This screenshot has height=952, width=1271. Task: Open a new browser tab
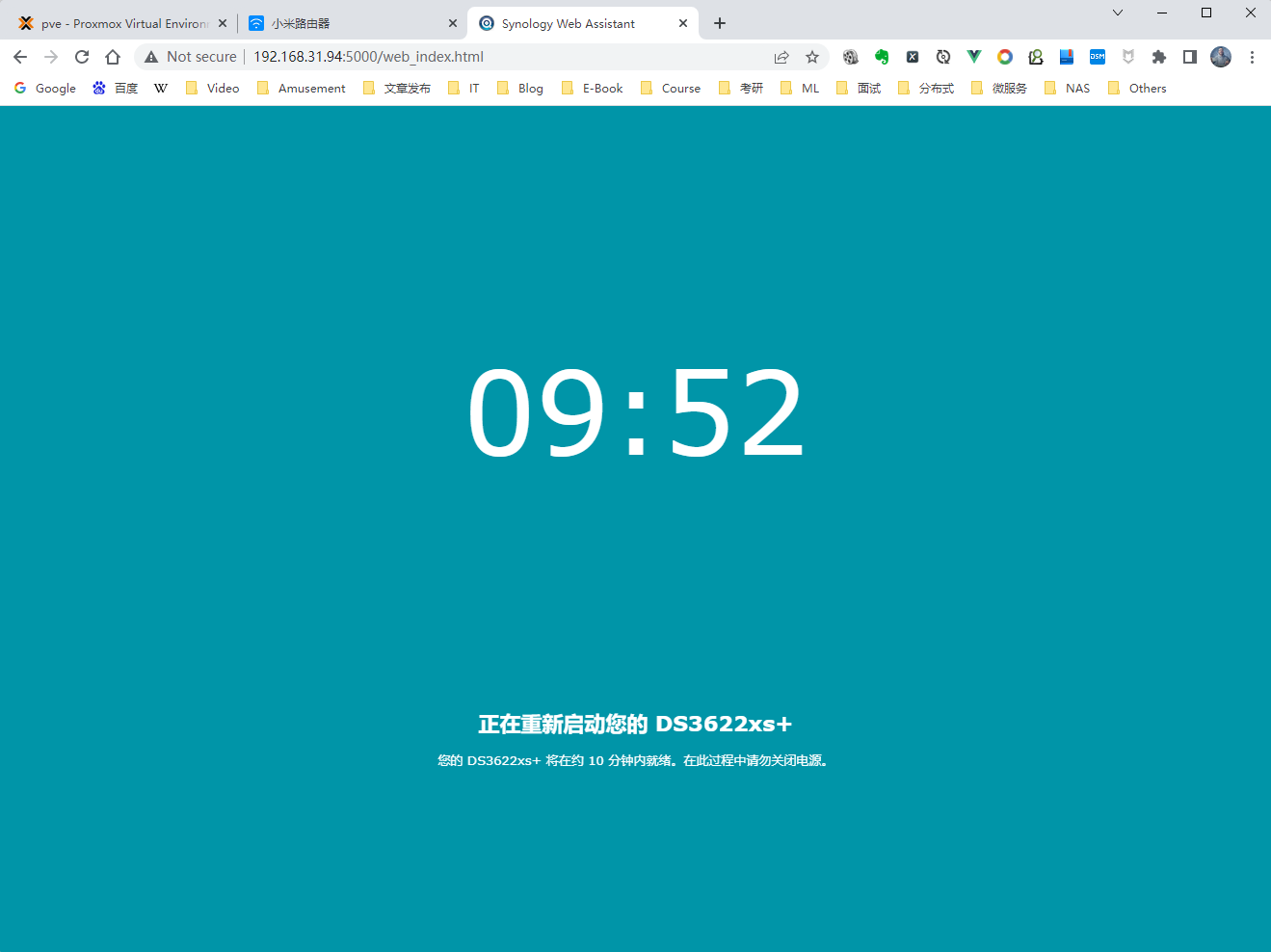pyautogui.click(x=720, y=23)
